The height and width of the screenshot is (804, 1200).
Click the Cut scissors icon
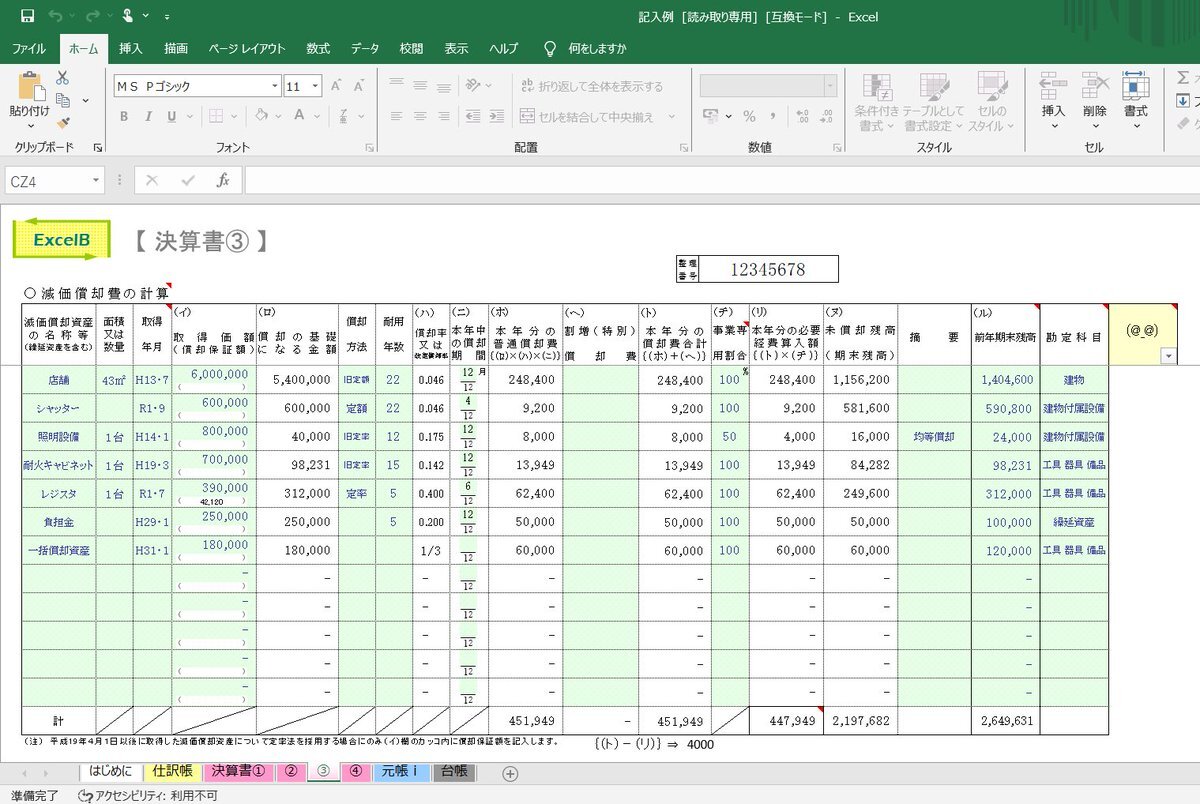(x=63, y=78)
